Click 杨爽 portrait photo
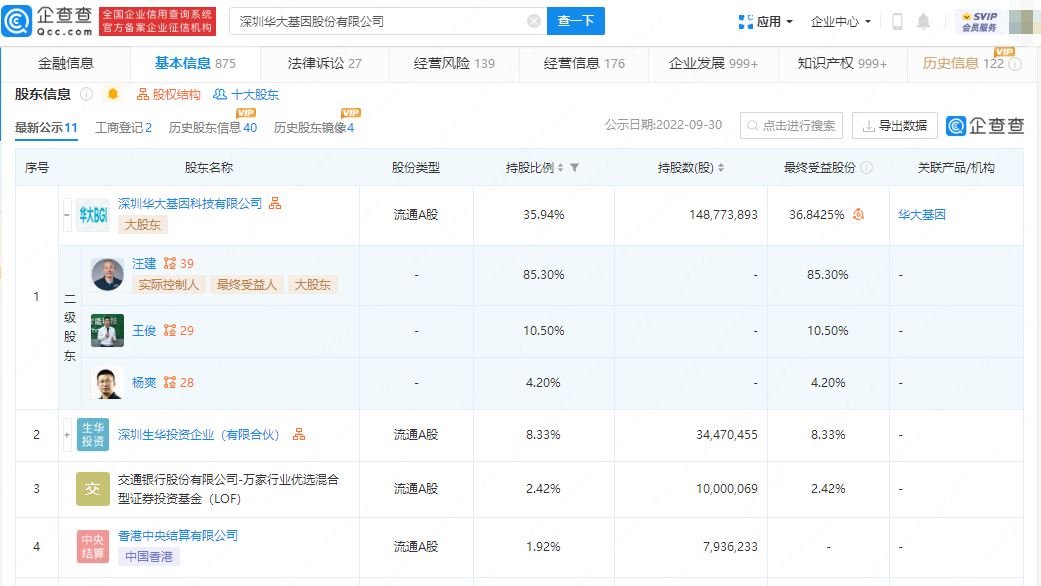 click(108, 383)
